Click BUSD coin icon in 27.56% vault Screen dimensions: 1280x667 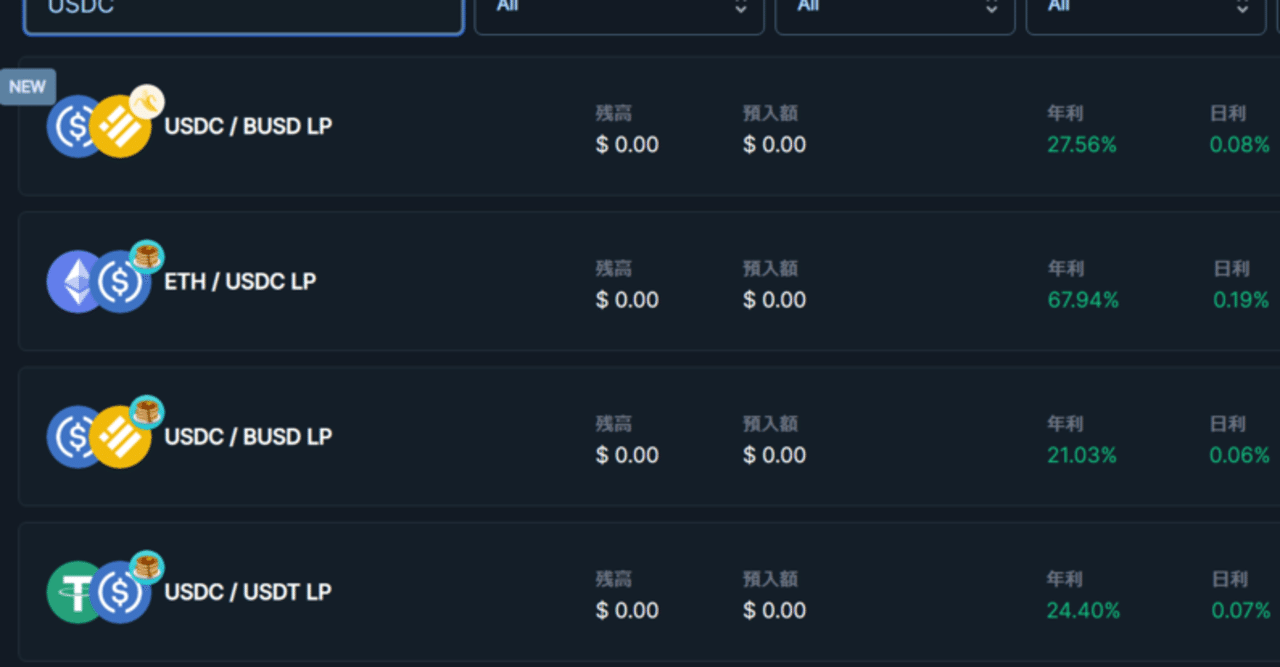pyautogui.click(x=120, y=126)
